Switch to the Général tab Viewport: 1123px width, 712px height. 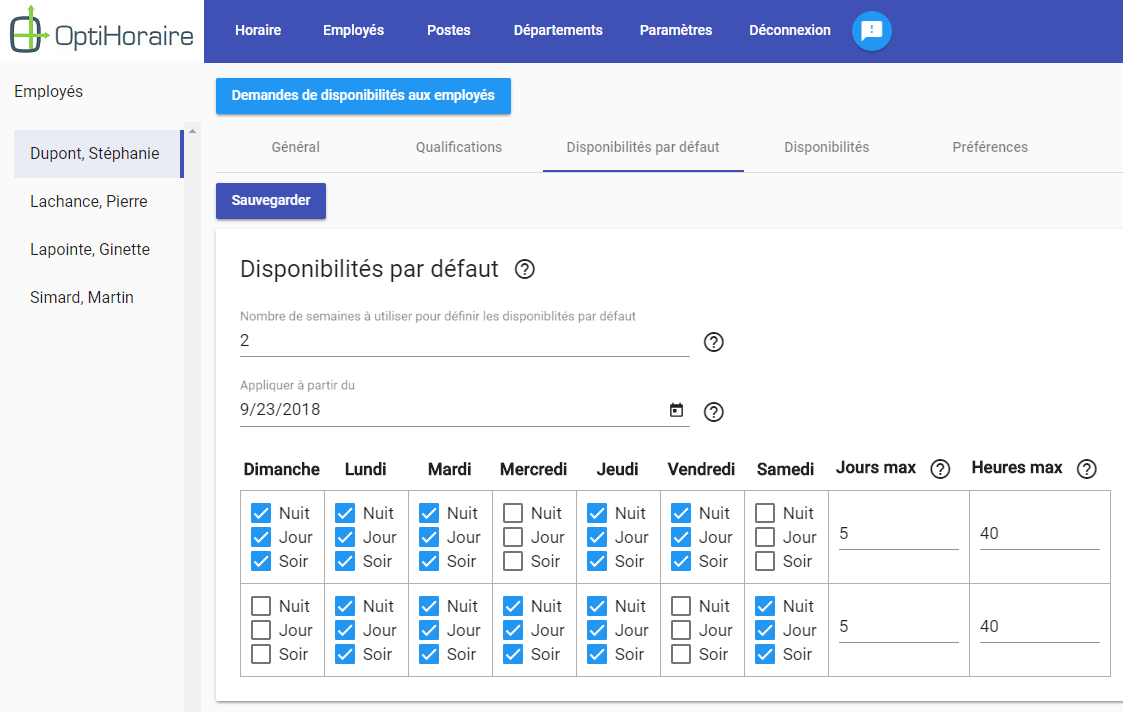[296, 148]
